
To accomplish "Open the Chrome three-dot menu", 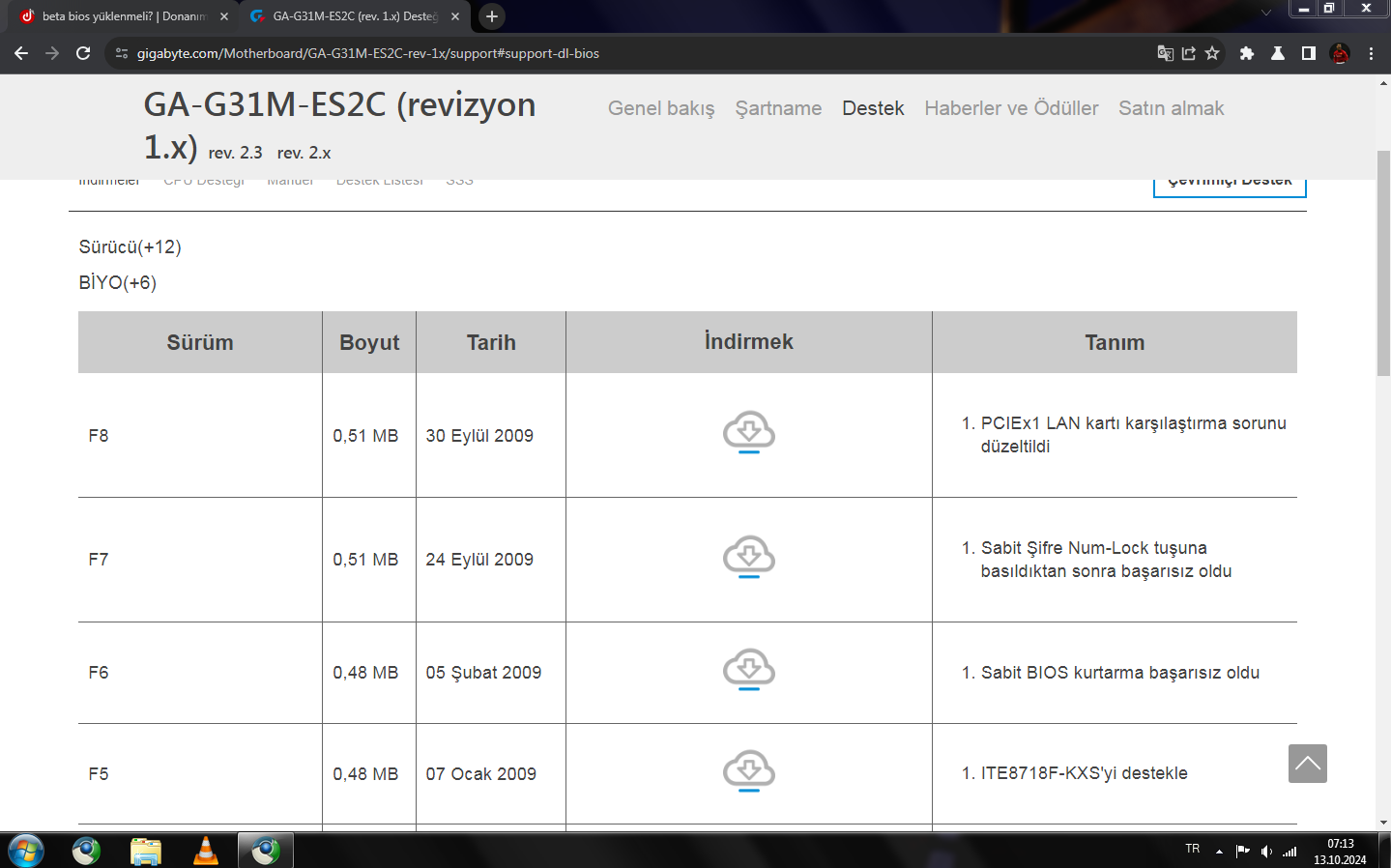I will tap(1371, 53).
